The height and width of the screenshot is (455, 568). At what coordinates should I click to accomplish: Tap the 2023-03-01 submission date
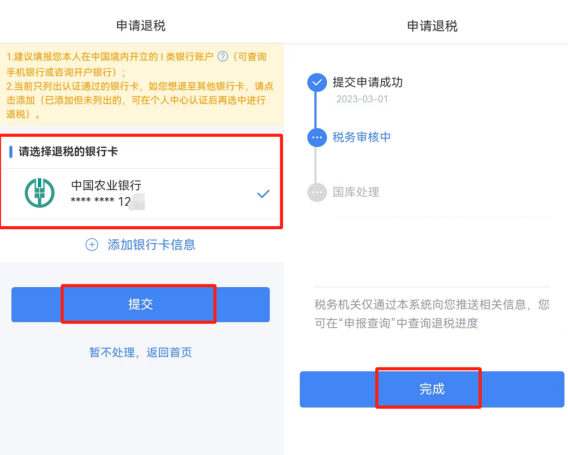(362, 99)
